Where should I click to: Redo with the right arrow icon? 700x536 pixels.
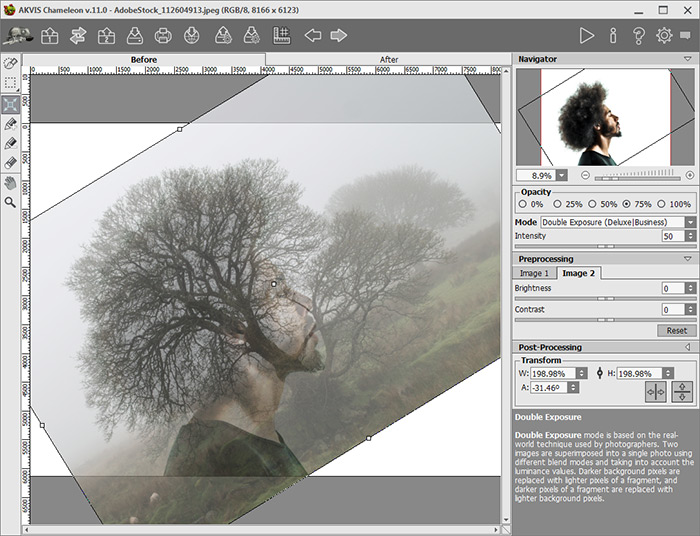338,35
